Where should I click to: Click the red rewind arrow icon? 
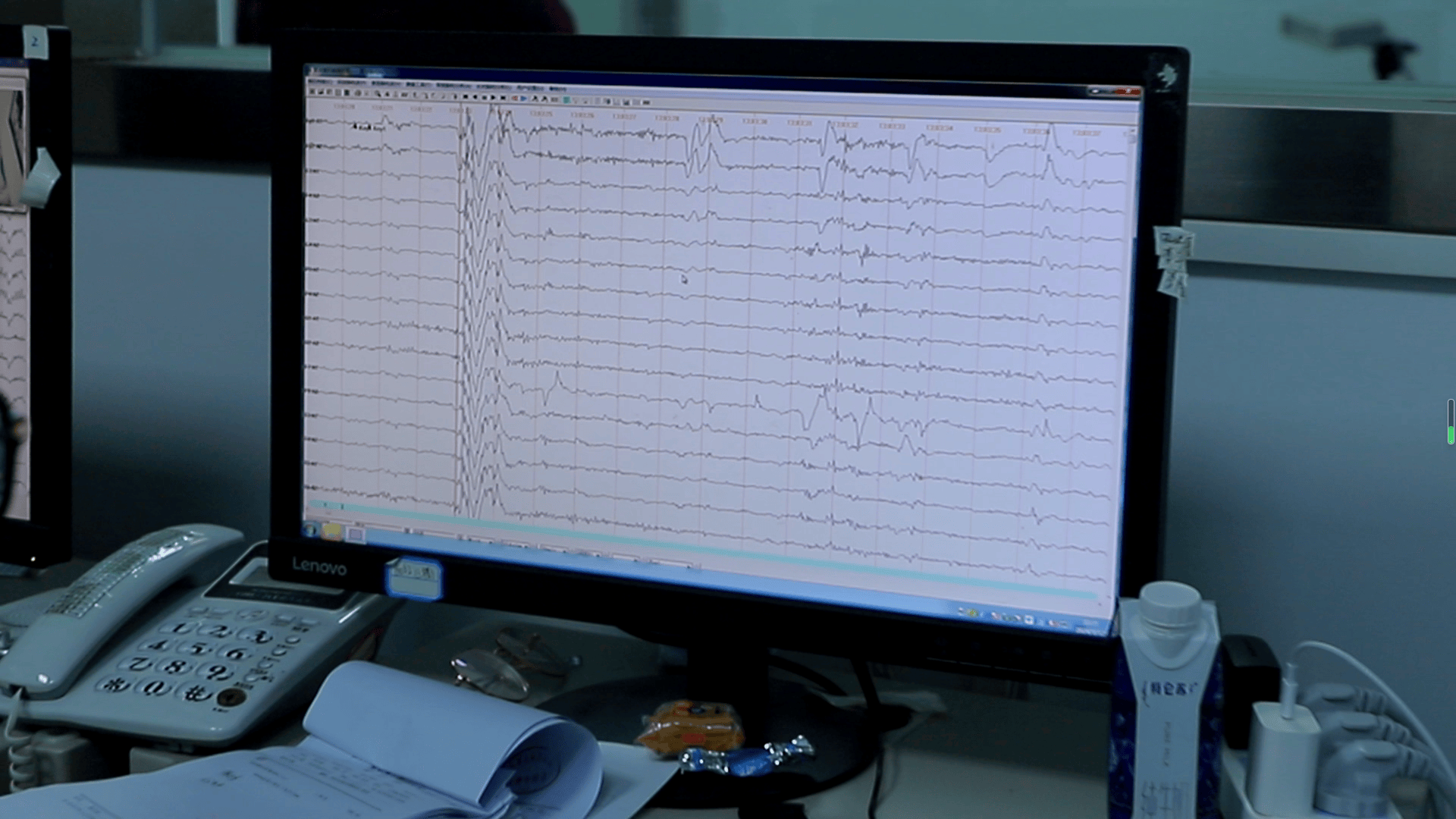coord(515,99)
